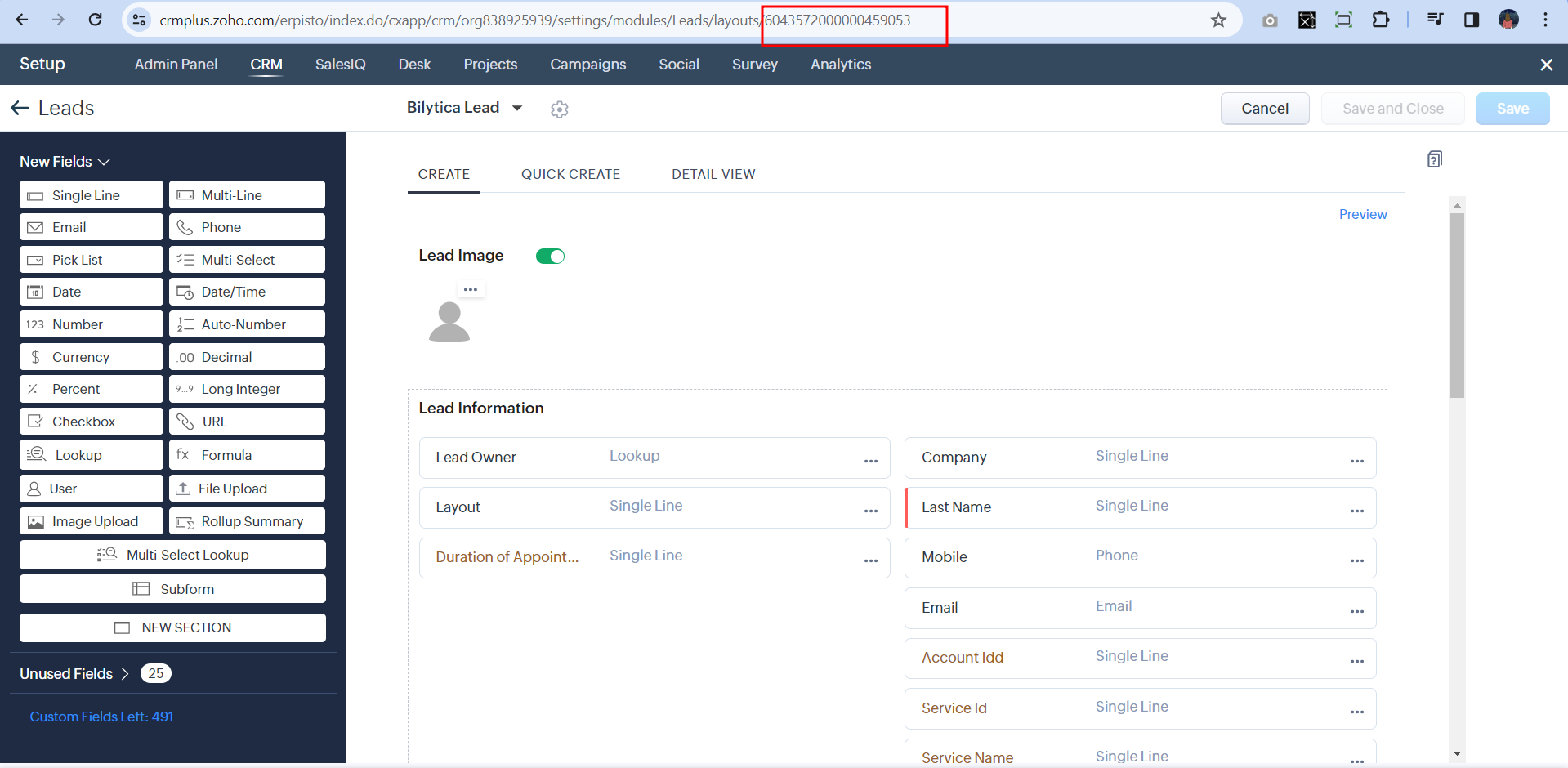The height and width of the screenshot is (768, 1568).
Task: Click the Custom Fields Left: 491 text
Action: pos(101,717)
